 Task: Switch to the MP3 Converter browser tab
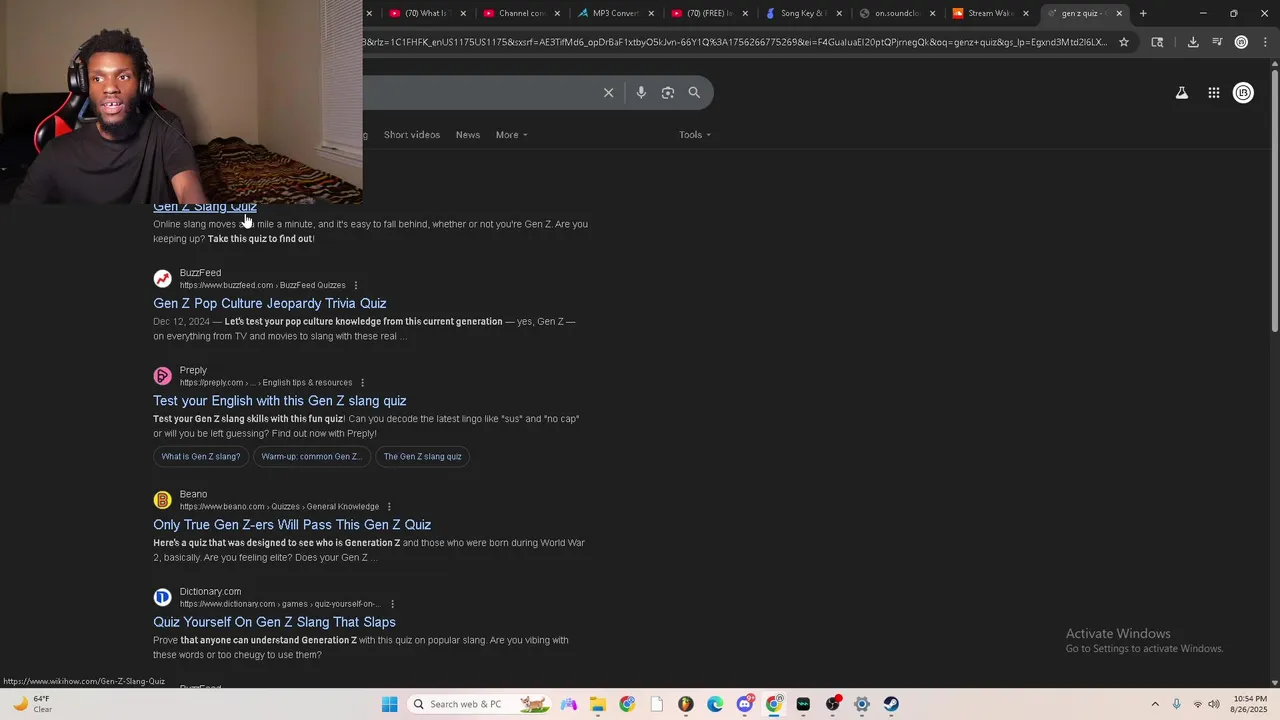point(614,13)
